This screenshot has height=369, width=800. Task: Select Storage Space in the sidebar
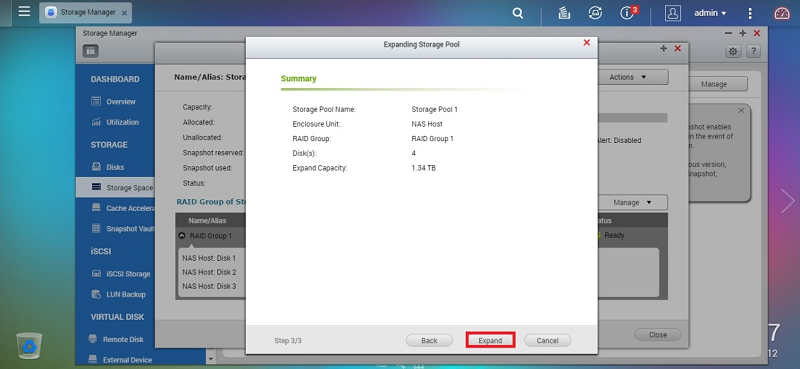click(115, 187)
